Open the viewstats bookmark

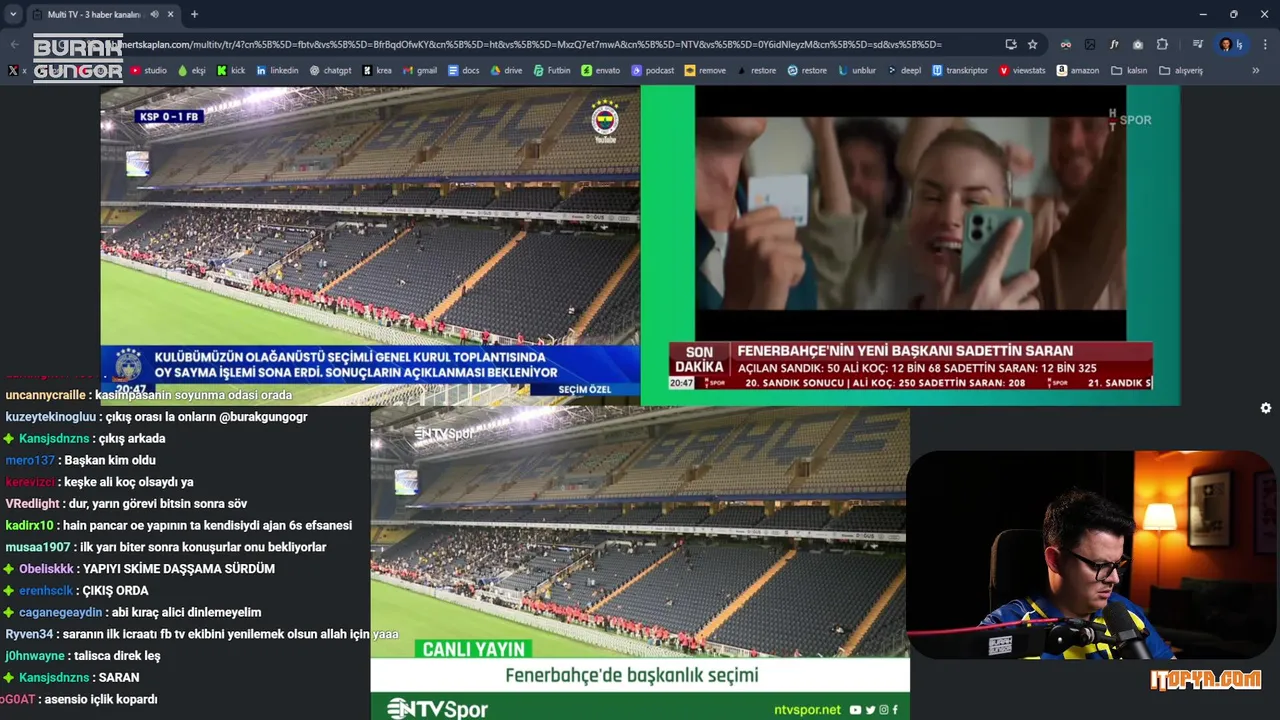pos(1022,71)
